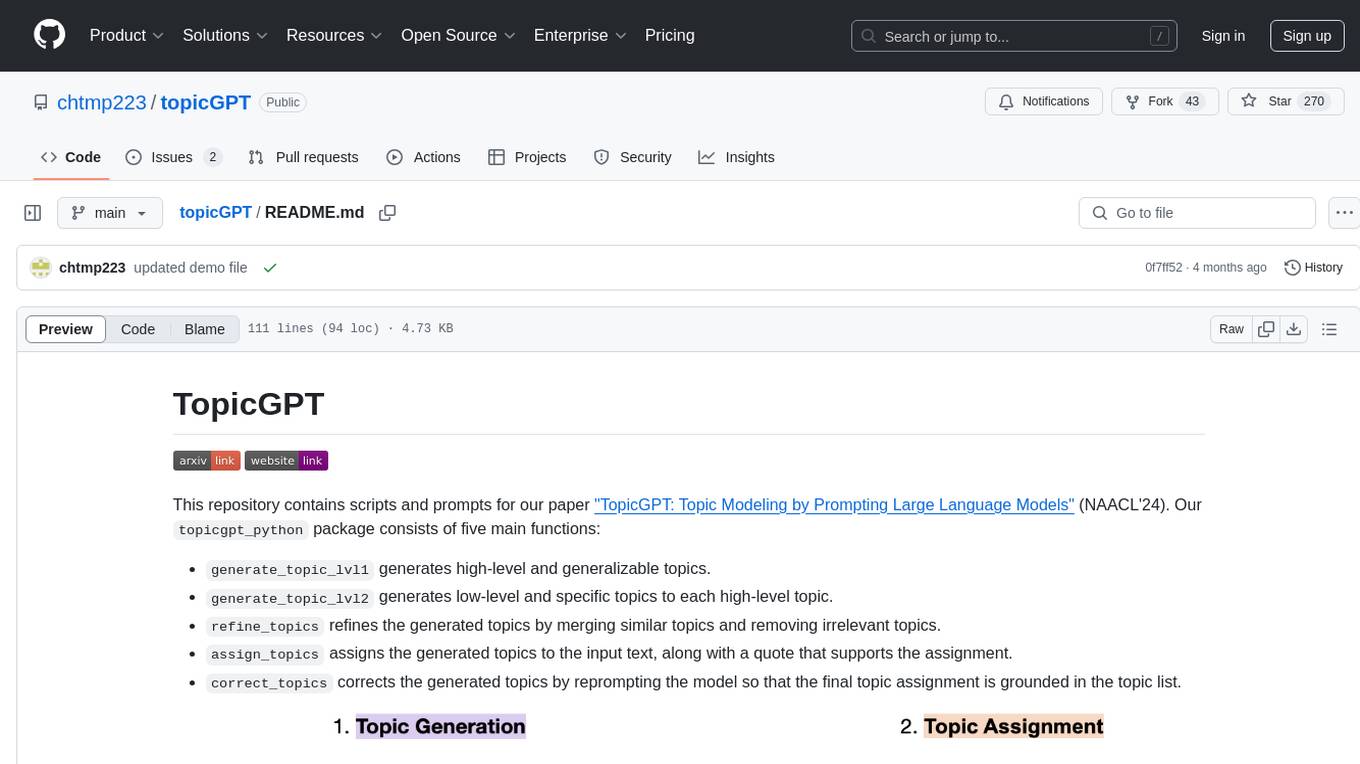Switch to Code view
This screenshot has width=1360, height=764.
point(138,329)
